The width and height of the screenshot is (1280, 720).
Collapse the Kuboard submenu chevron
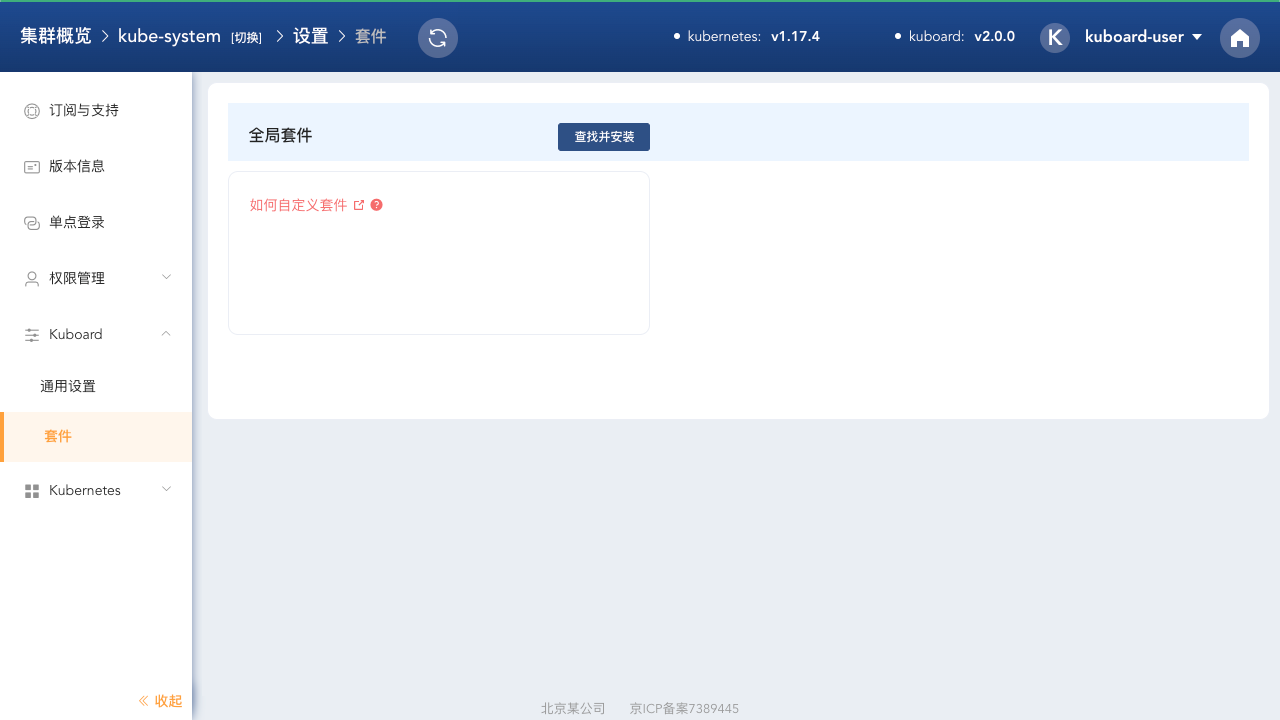click(x=166, y=333)
